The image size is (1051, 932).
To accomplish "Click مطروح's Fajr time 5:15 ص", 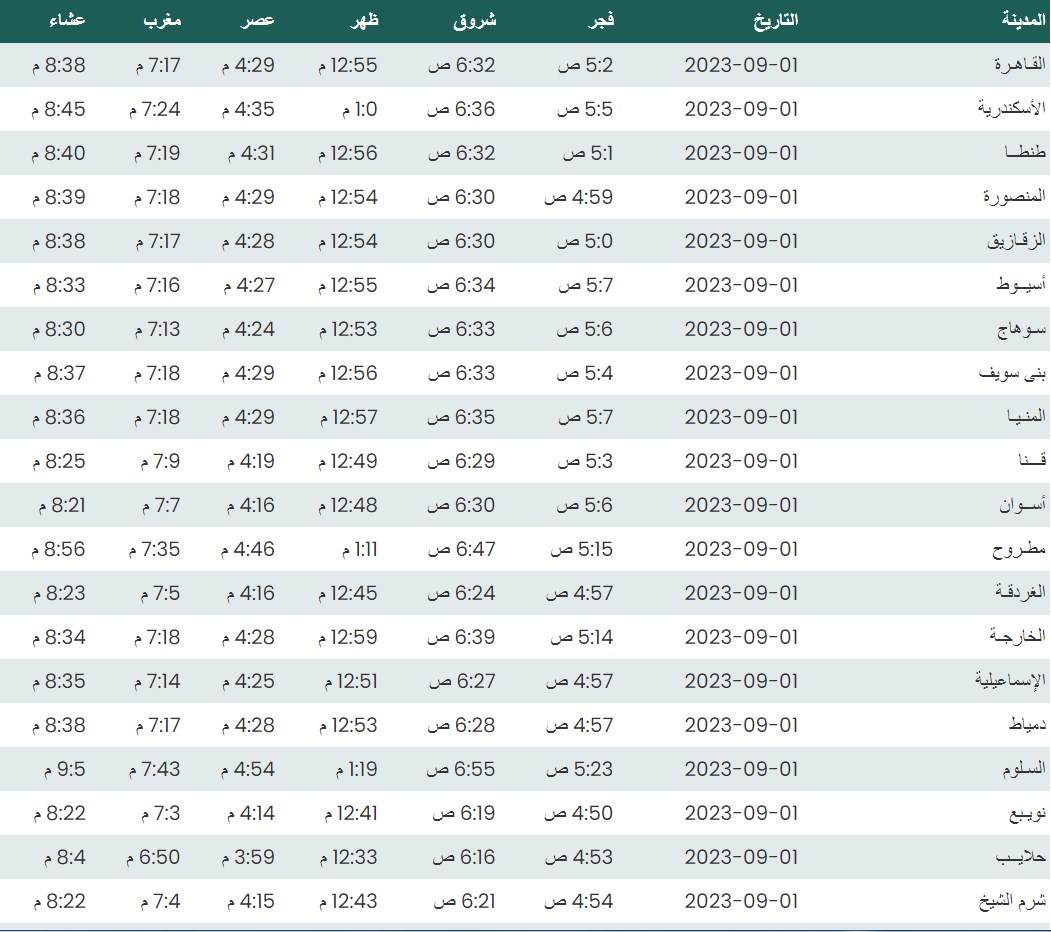I will (x=578, y=549).
